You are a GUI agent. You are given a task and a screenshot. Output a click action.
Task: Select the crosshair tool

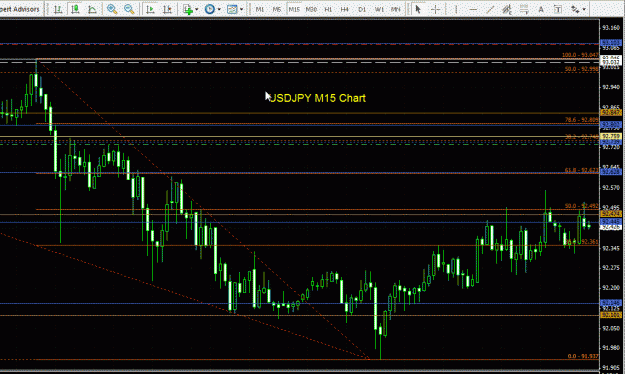(x=435, y=9)
